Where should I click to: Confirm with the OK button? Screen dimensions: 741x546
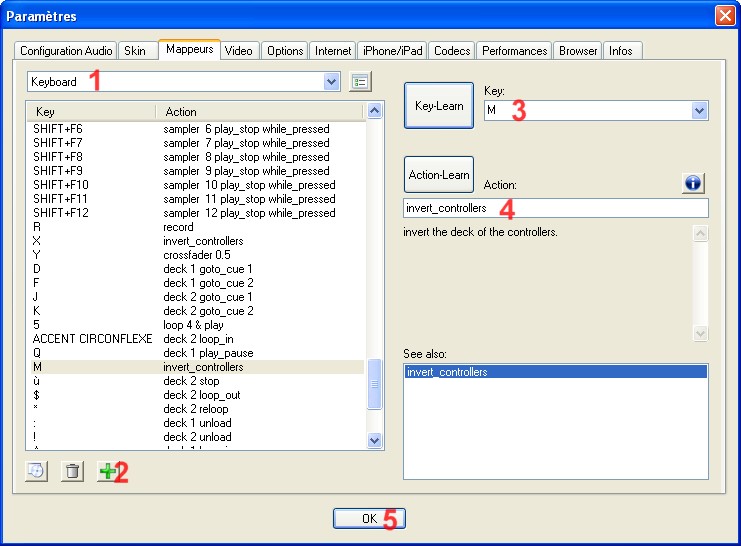369,518
